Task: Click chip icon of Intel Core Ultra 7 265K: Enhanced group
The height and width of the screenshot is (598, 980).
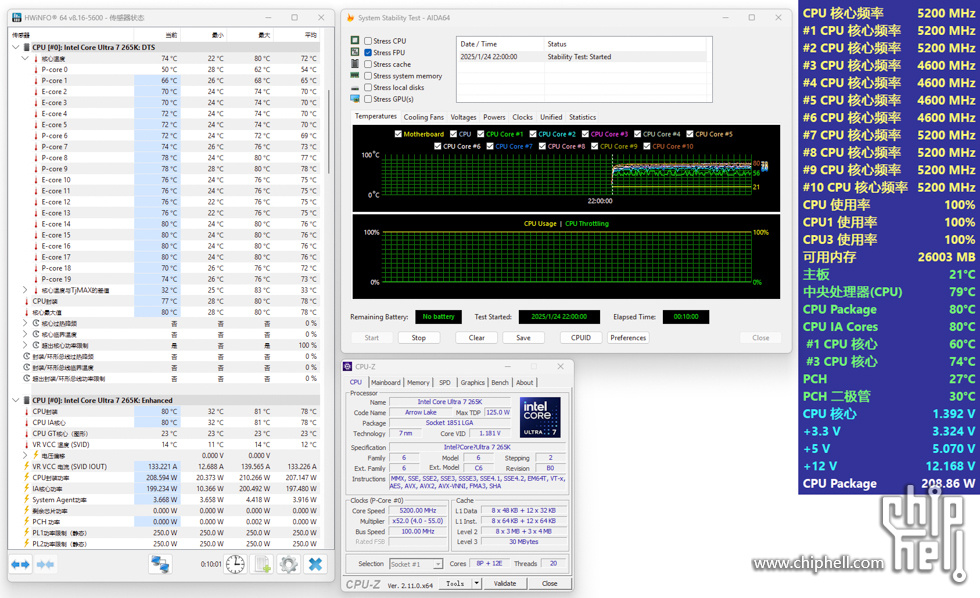Action: coord(26,401)
